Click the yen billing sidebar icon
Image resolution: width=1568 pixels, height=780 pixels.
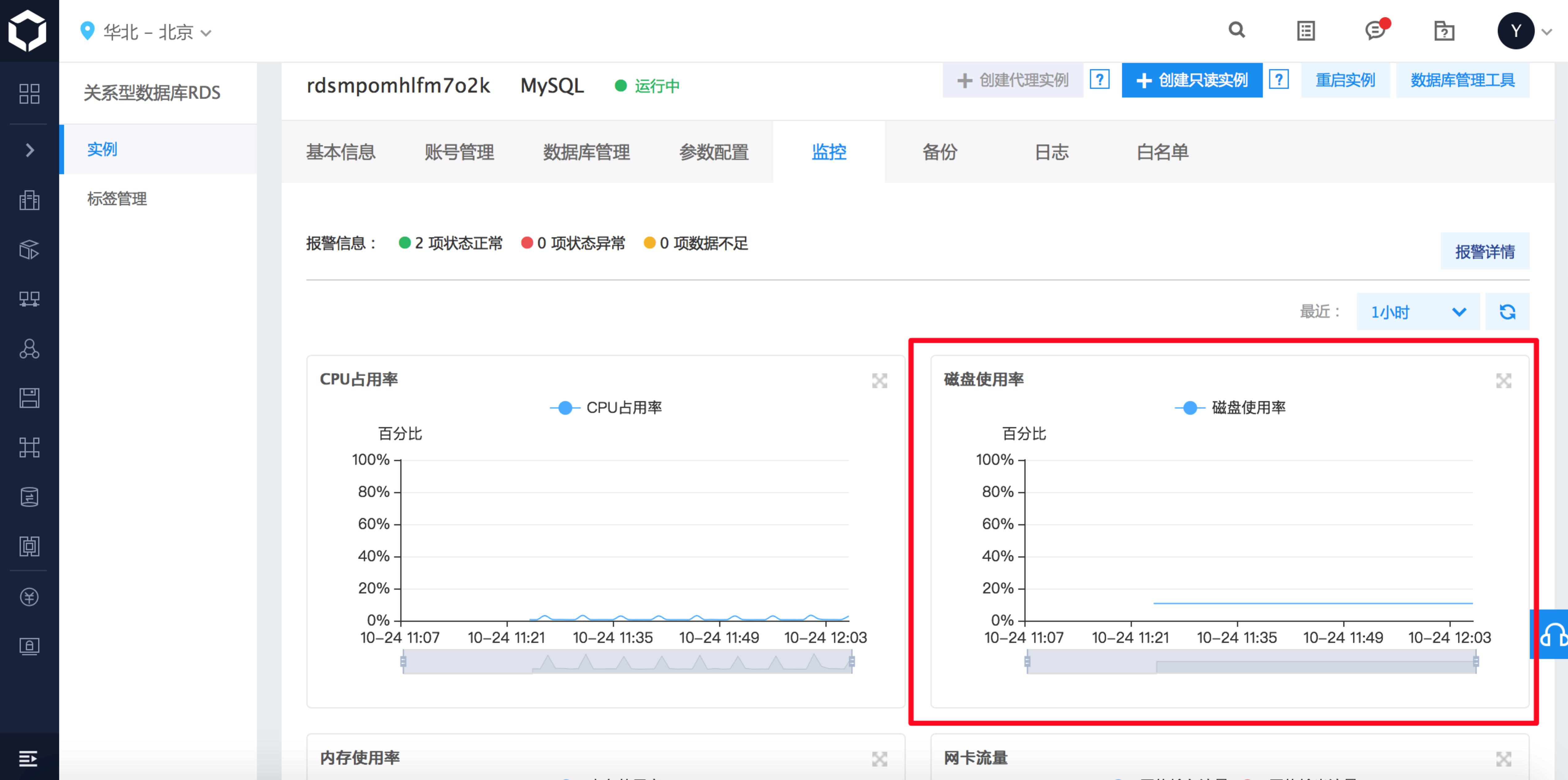[29, 597]
